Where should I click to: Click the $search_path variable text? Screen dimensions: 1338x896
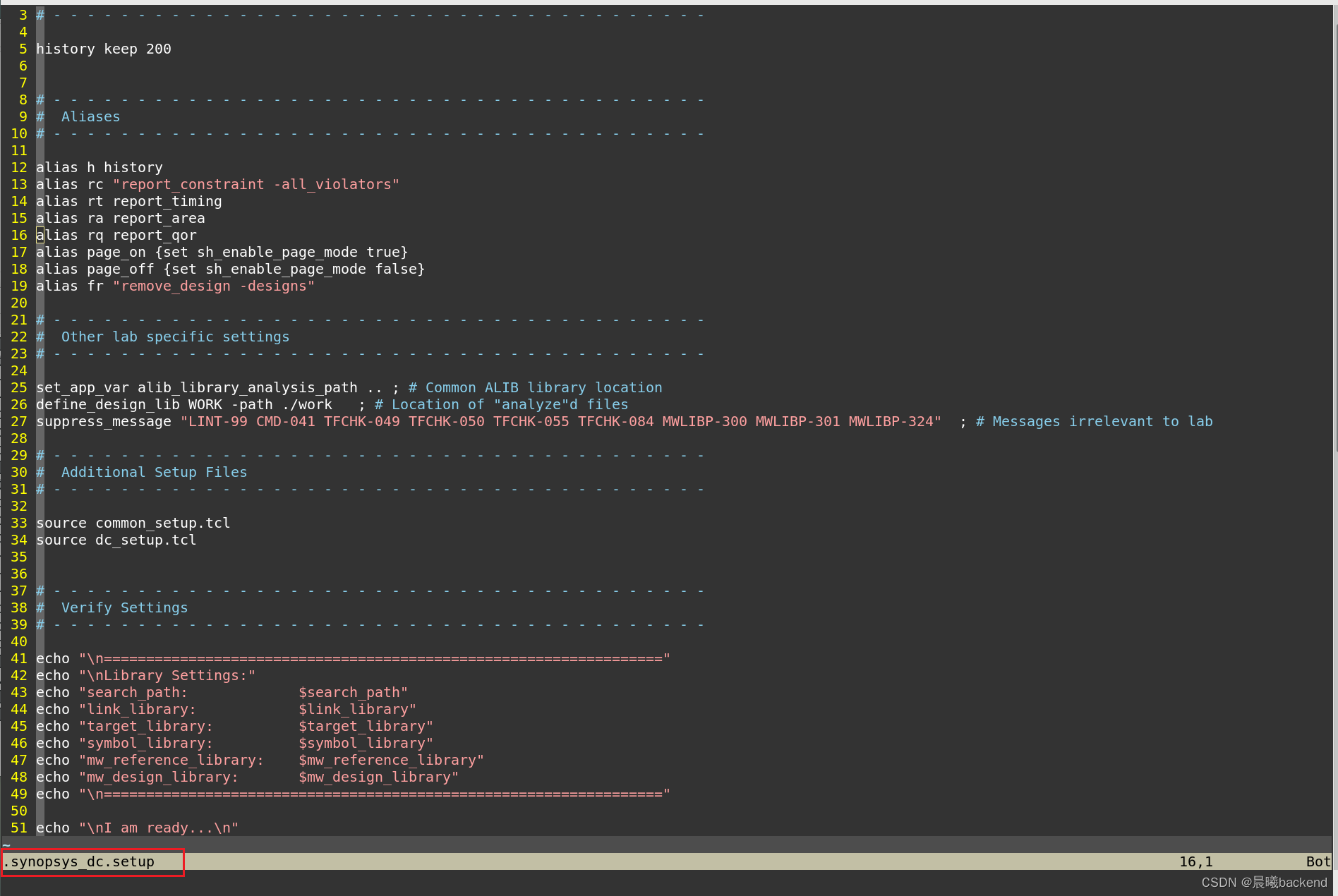[351, 692]
